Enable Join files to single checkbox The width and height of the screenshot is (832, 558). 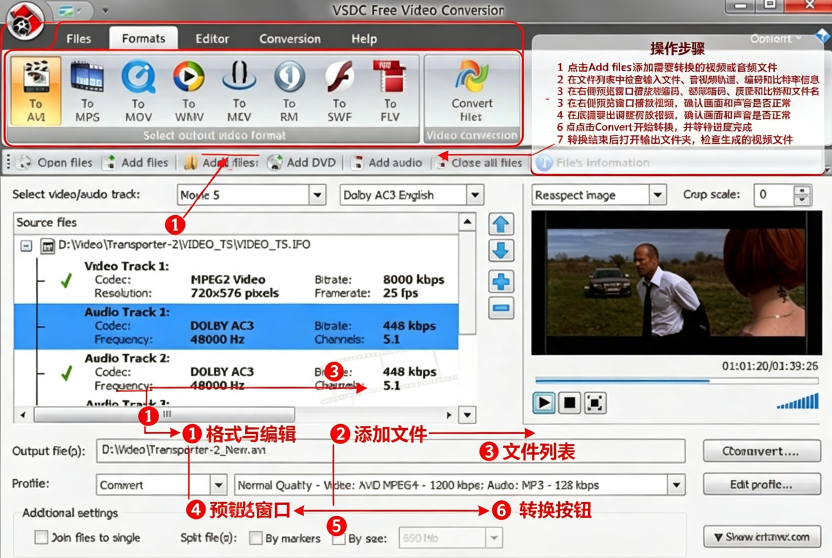tap(41, 537)
